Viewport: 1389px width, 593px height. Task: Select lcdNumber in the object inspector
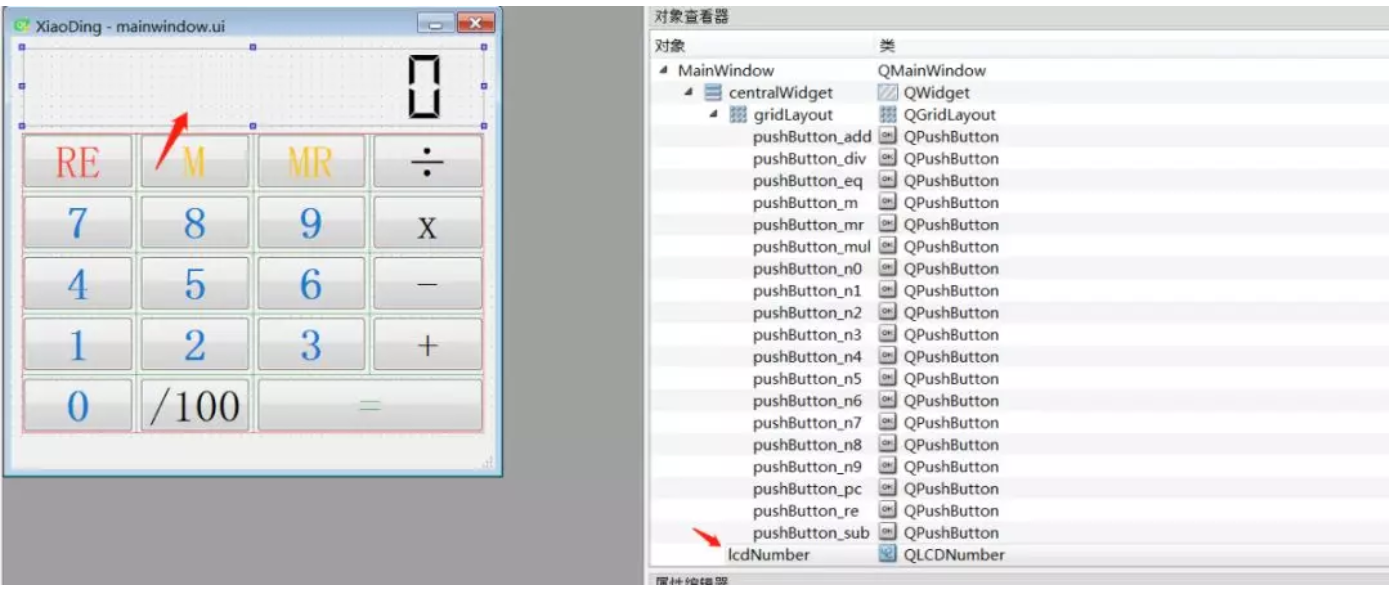(x=769, y=554)
